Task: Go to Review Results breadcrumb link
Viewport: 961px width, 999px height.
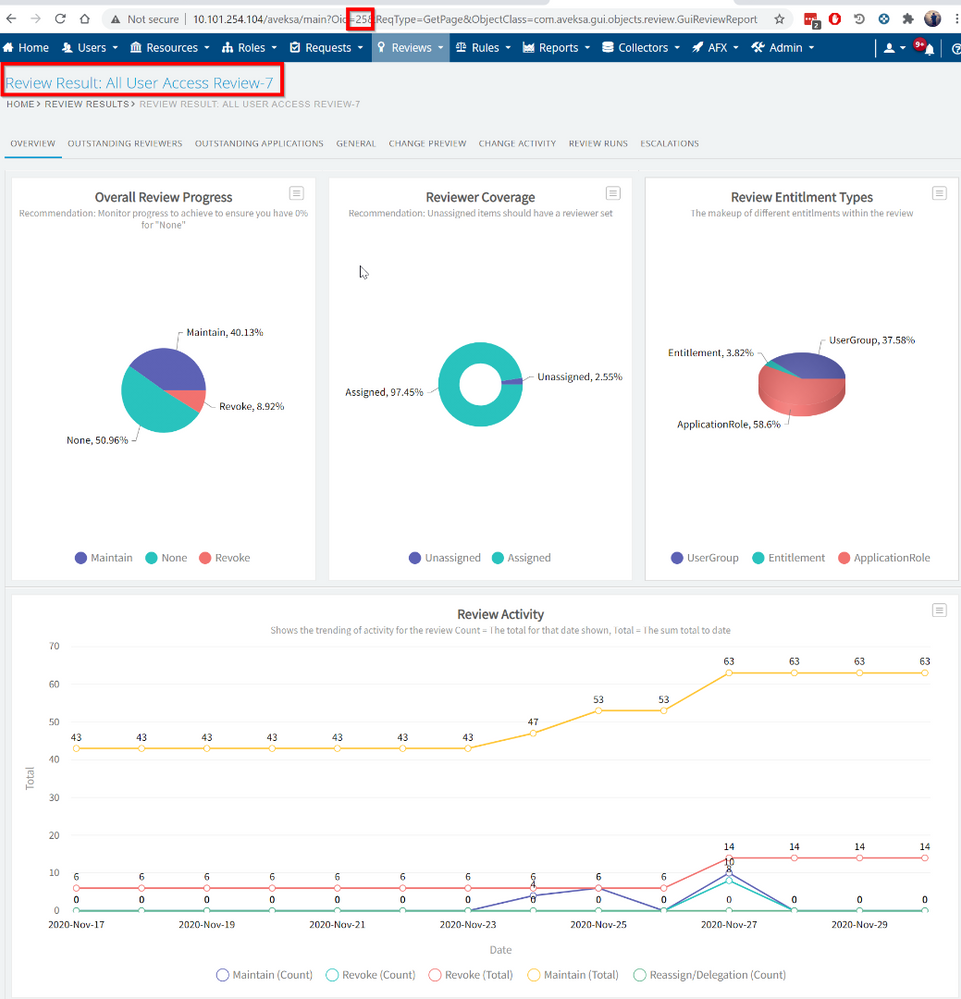Action: pos(87,104)
